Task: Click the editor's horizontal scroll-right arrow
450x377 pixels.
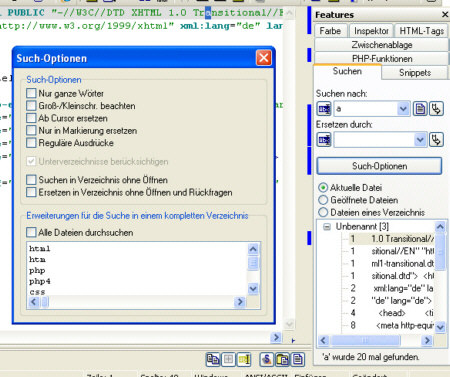Action: pyautogui.click(x=276, y=337)
